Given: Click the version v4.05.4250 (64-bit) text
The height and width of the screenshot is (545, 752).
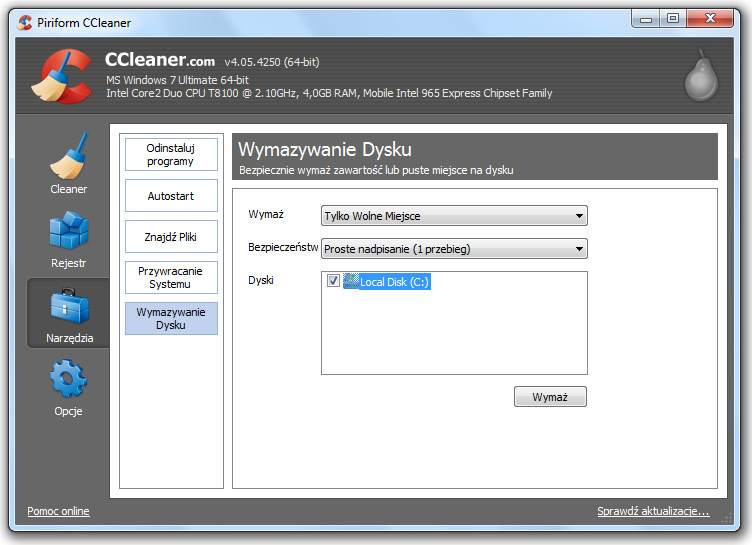Looking at the screenshot, I should click(271, 62).
